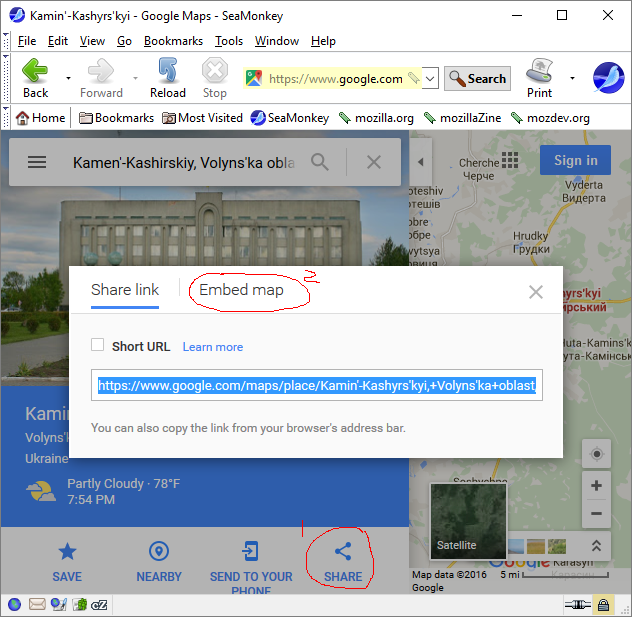Zoom out the map with minus
The width and height of the screenshot is (632, 617).
(597, 513)
